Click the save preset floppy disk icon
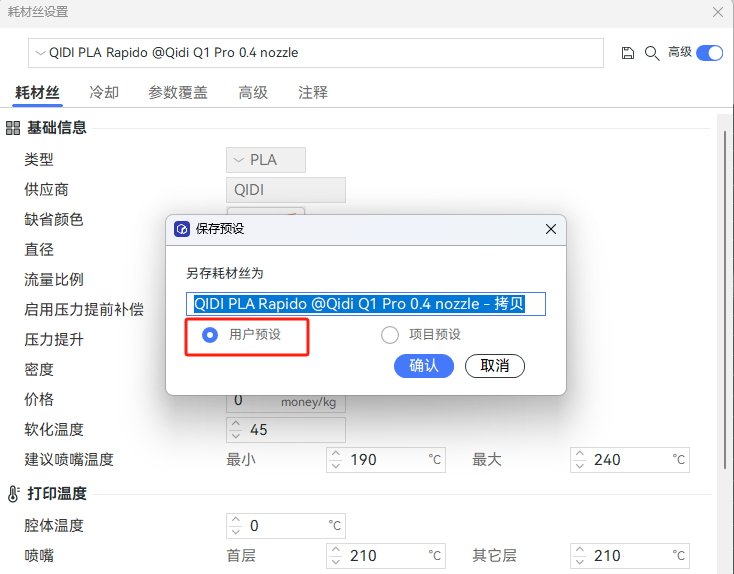Viewport: 734px width, 574px height. coord(628,53)
